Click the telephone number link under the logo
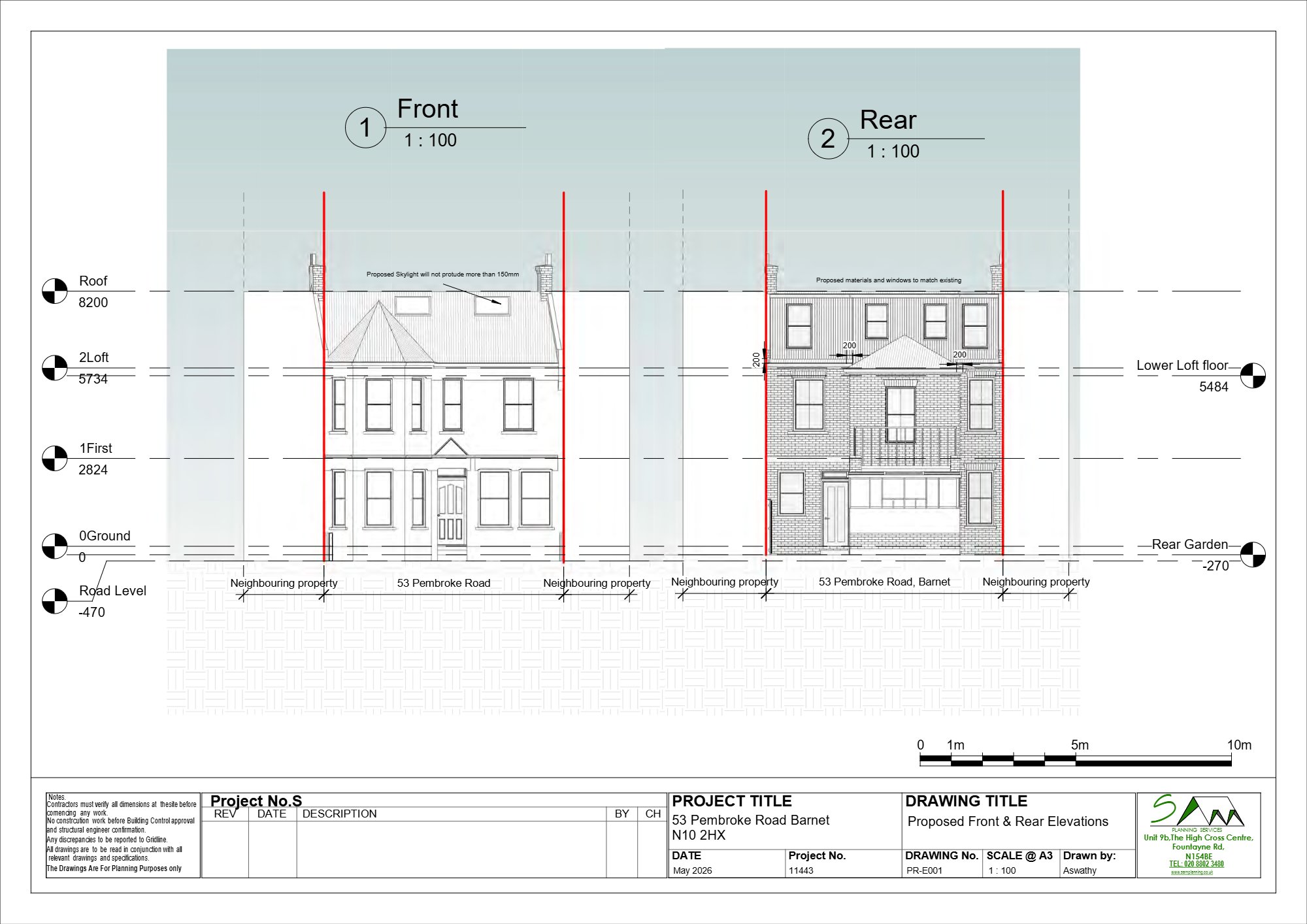This screenshot has width=1307, height=924. pyautogui.click(x=1197, y=864)
